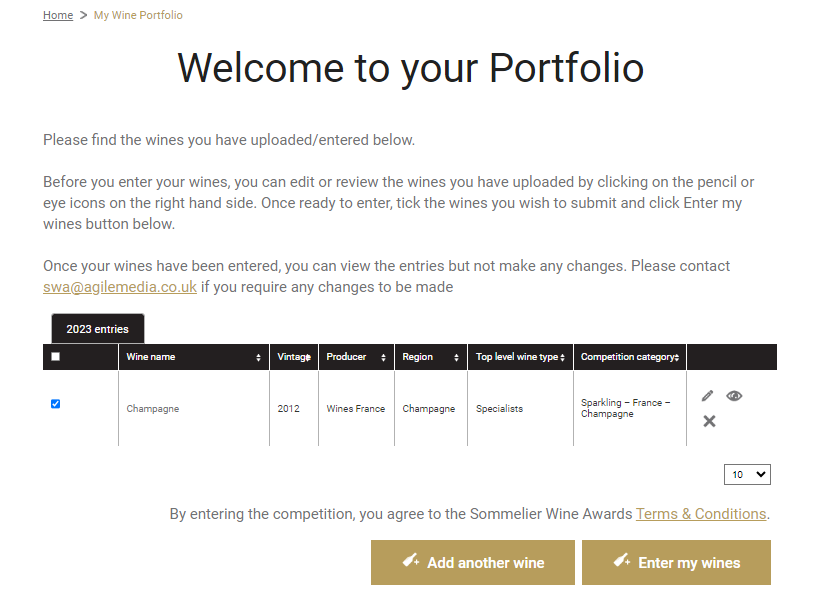The width and height of the screenshot is (819, 612).
Task: Click the pencil edit icon for Champagne
Action: [707, 396]
